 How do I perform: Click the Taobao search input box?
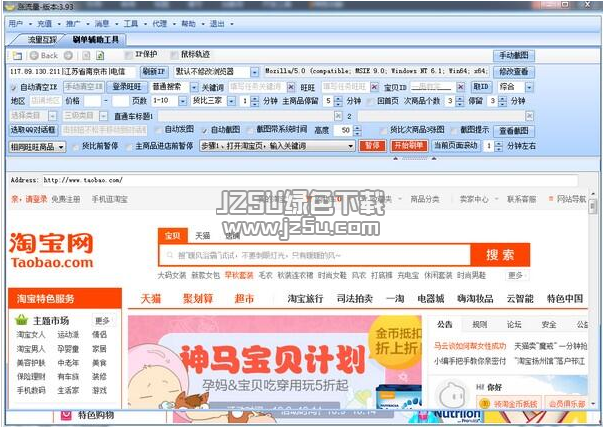click(315, 255)
